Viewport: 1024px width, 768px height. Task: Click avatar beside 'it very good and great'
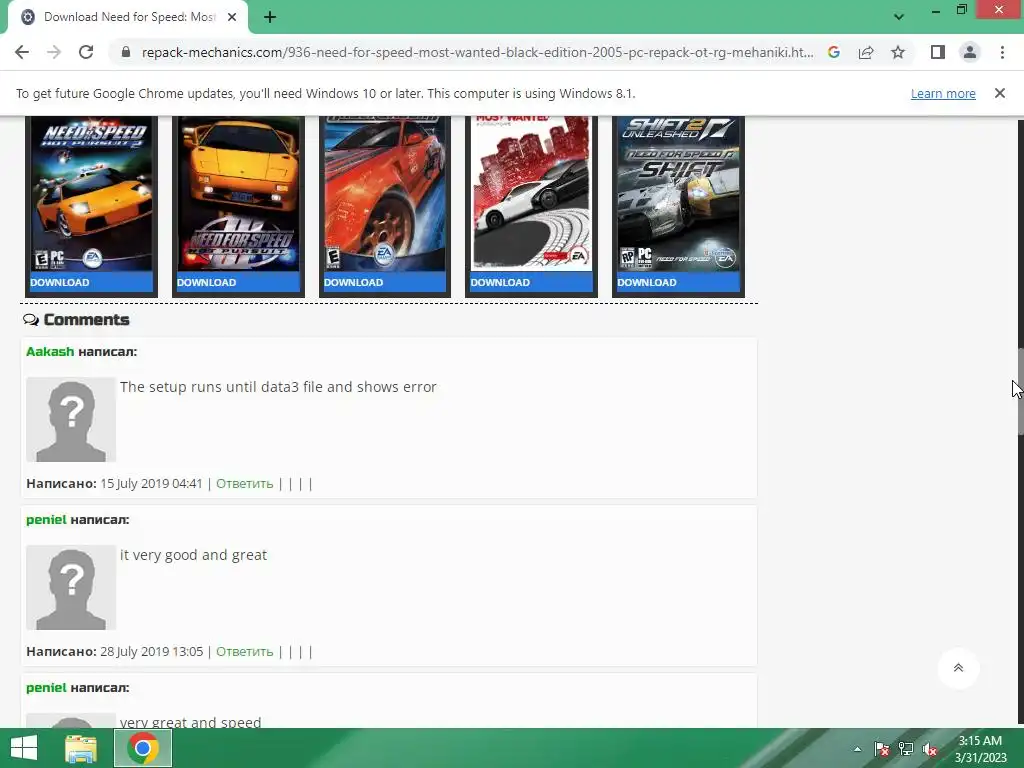click(x=71, y=587)
